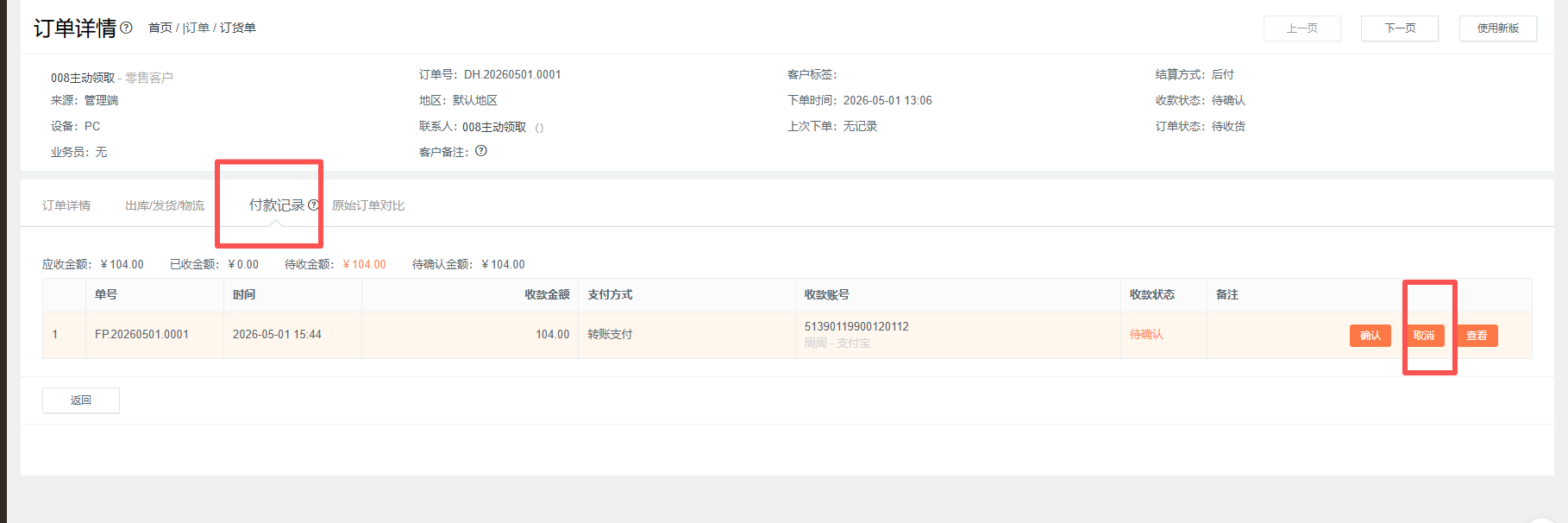Click help icon next to 付款记录 tab
Viewport: 1568px width, 523px height.
tap(313, 205)
